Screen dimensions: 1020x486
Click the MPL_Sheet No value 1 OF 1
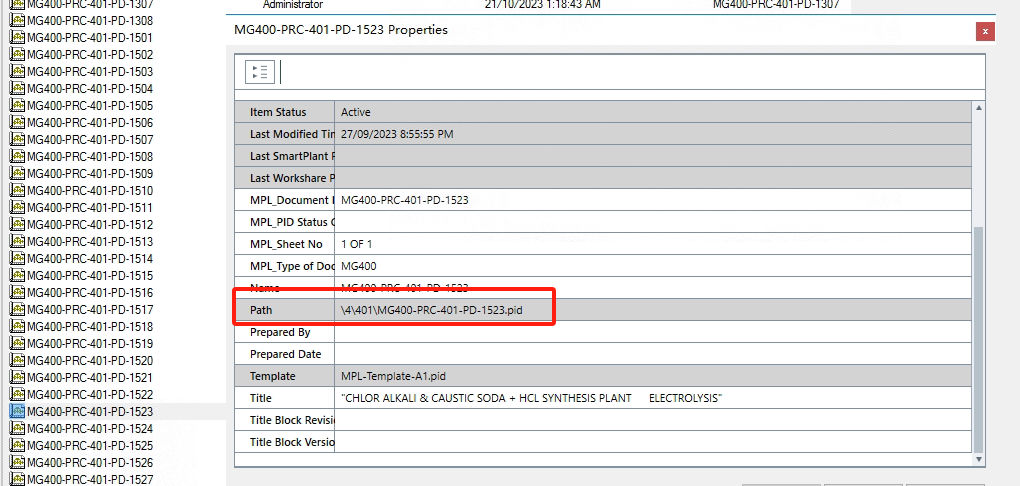point(356,244)
